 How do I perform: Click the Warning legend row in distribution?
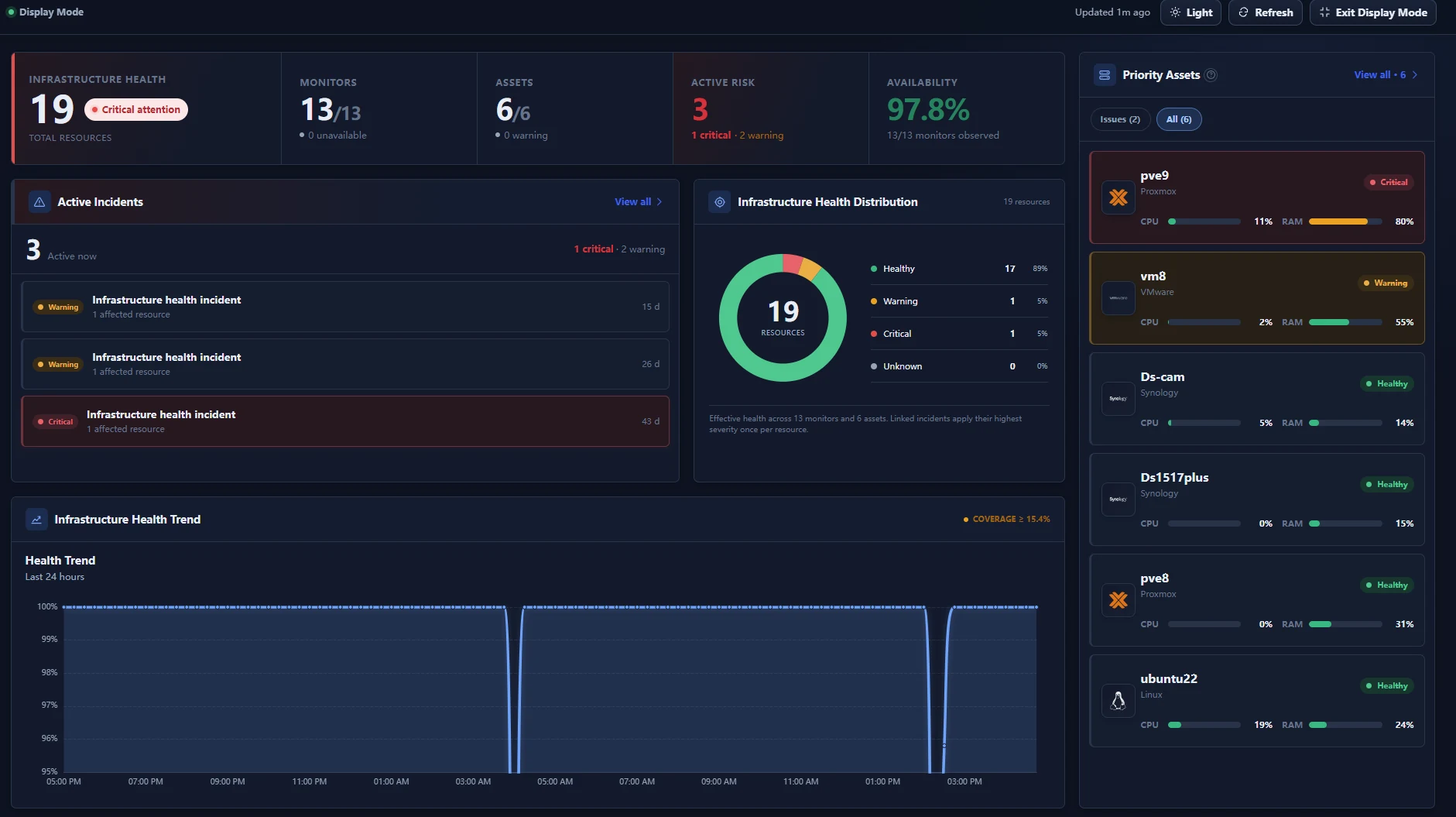coord(959,301)
